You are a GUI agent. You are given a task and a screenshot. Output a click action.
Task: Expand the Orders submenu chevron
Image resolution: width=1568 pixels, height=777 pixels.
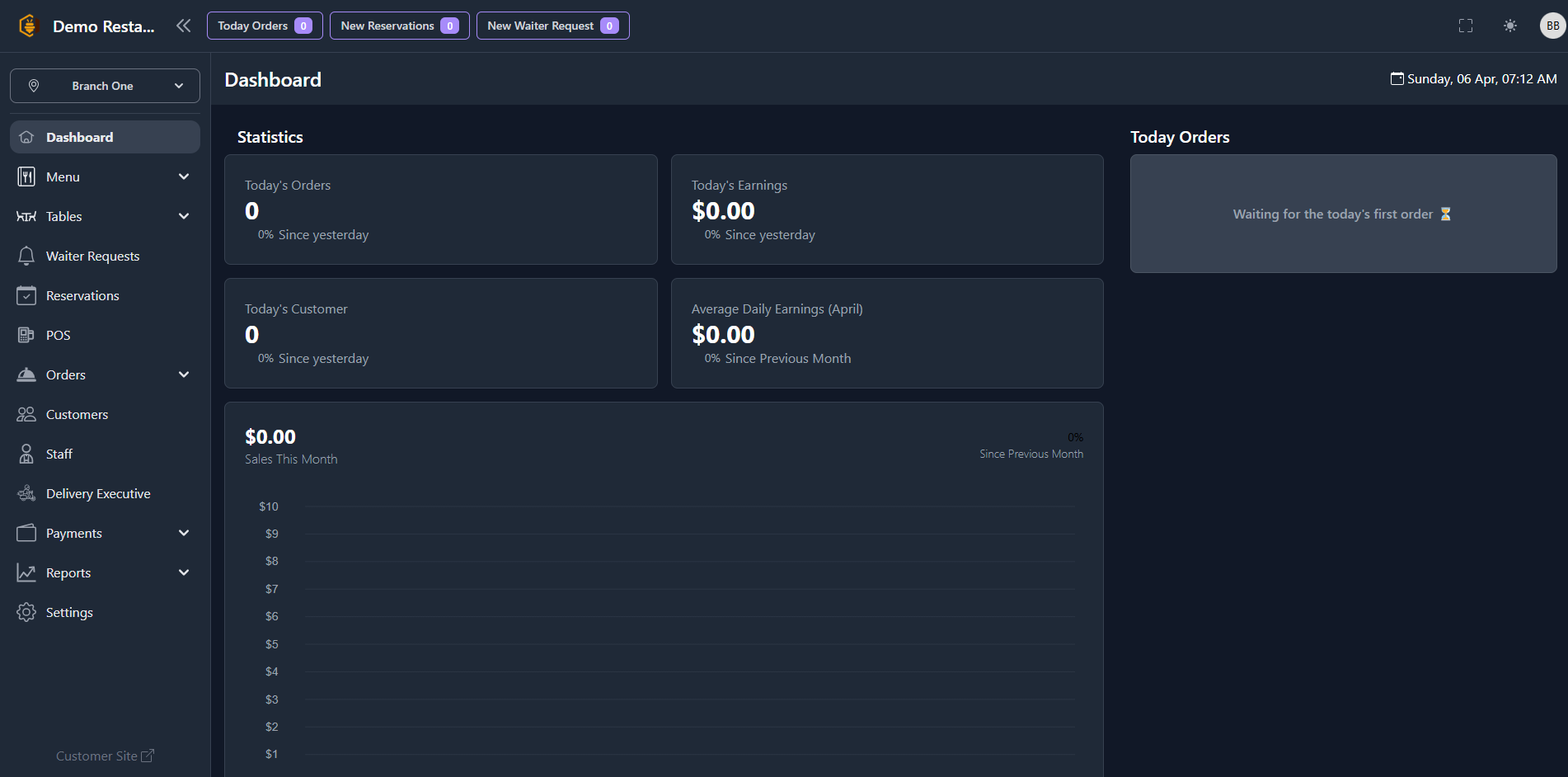point(184,374)
